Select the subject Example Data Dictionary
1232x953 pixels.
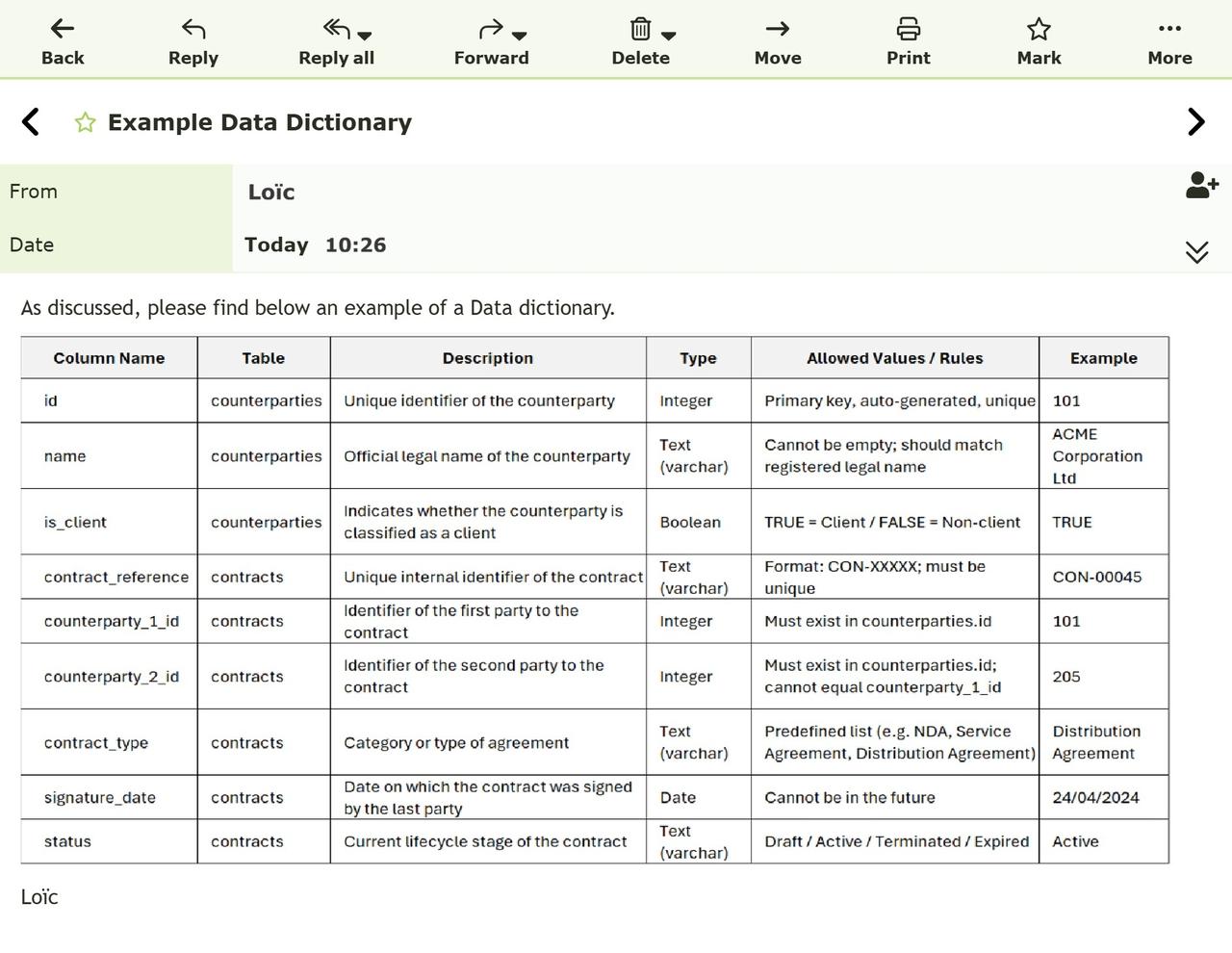pos(260,122)
